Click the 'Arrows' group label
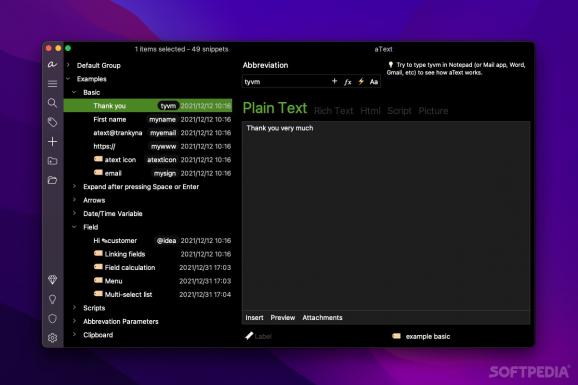 (94, 200)
